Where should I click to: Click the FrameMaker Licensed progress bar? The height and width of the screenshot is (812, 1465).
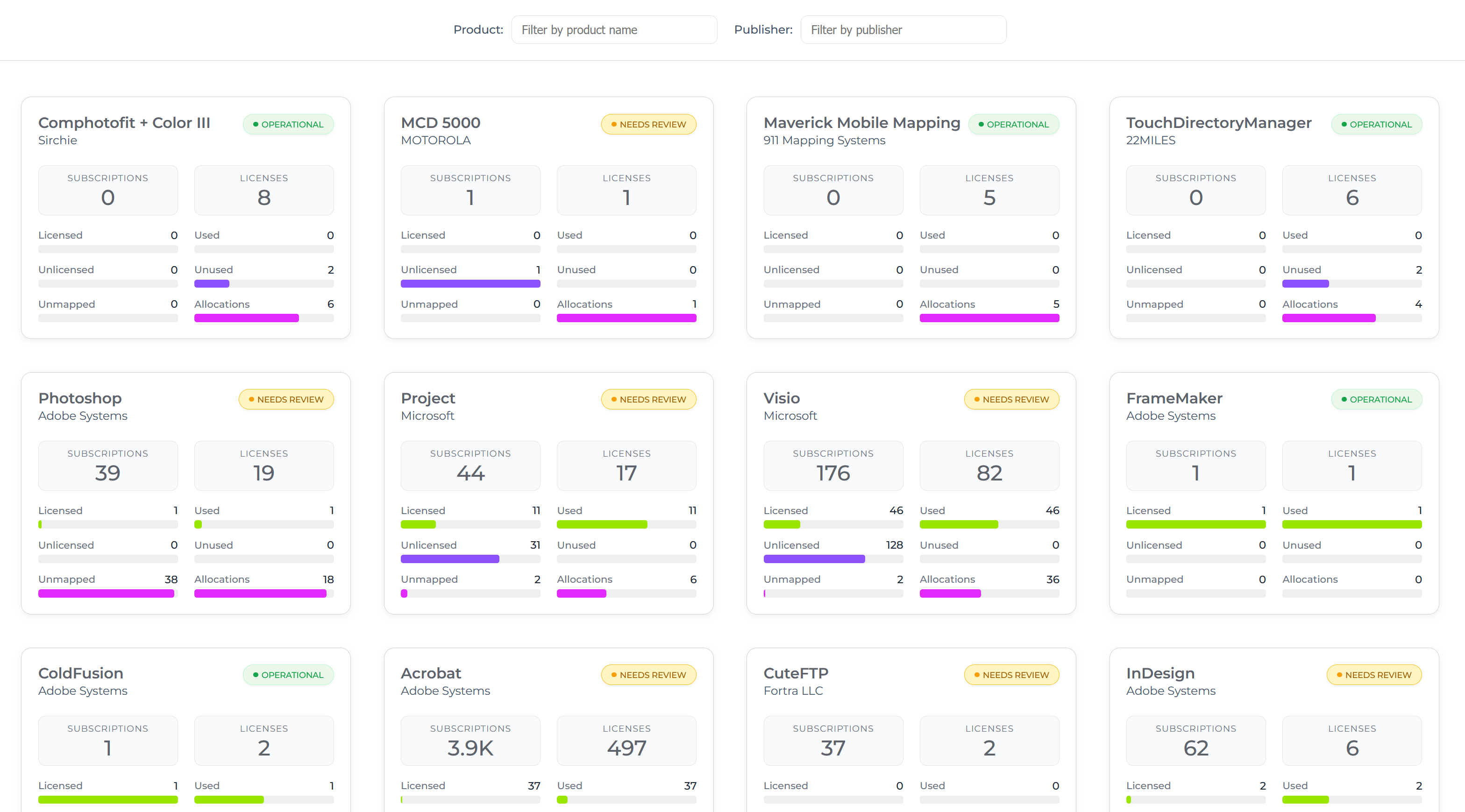click(1195, 525)
